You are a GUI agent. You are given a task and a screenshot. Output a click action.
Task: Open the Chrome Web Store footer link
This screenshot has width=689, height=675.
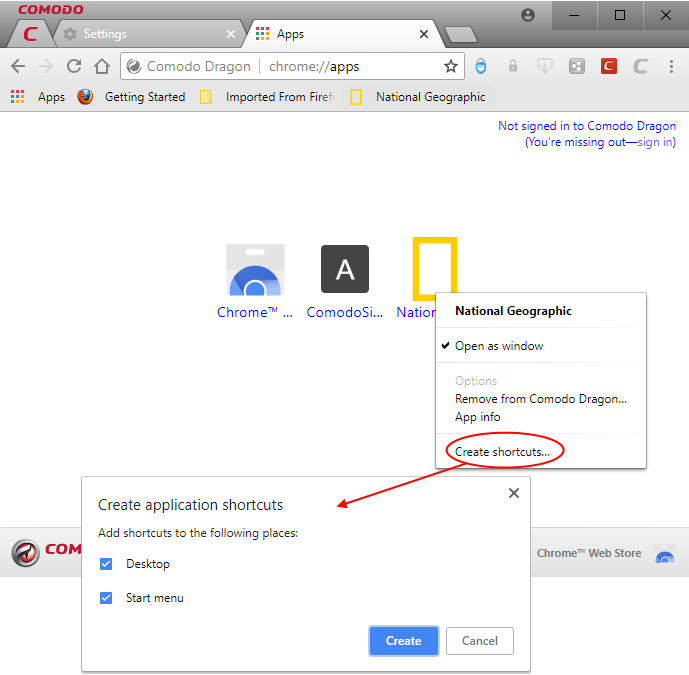(589, 553)
